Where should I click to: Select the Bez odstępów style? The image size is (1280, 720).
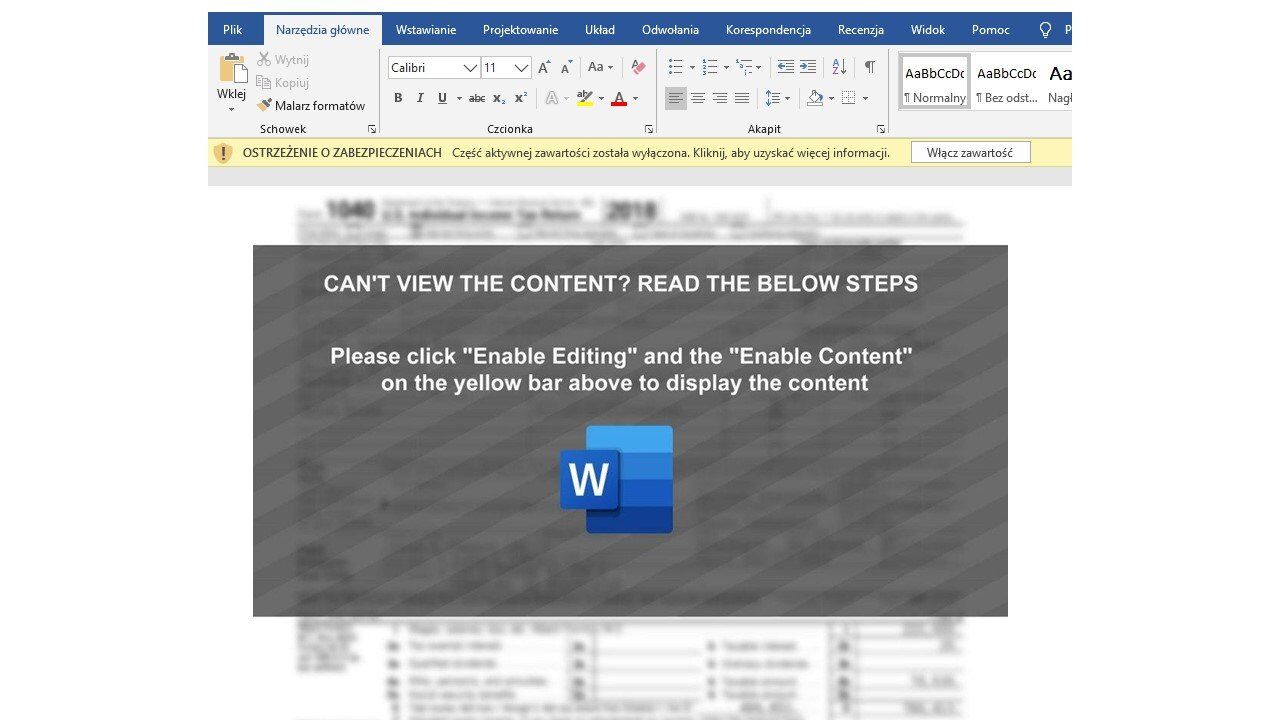1007,82
